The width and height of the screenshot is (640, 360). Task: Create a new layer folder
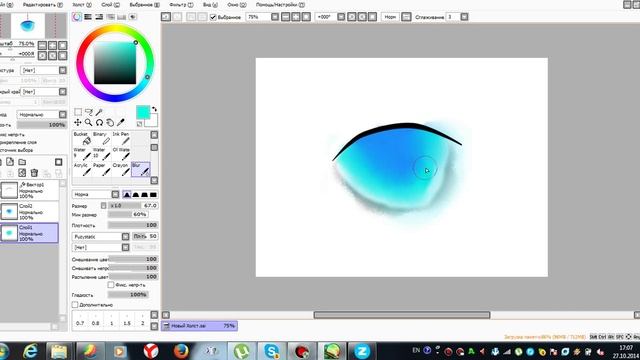(x=22, y=162)
